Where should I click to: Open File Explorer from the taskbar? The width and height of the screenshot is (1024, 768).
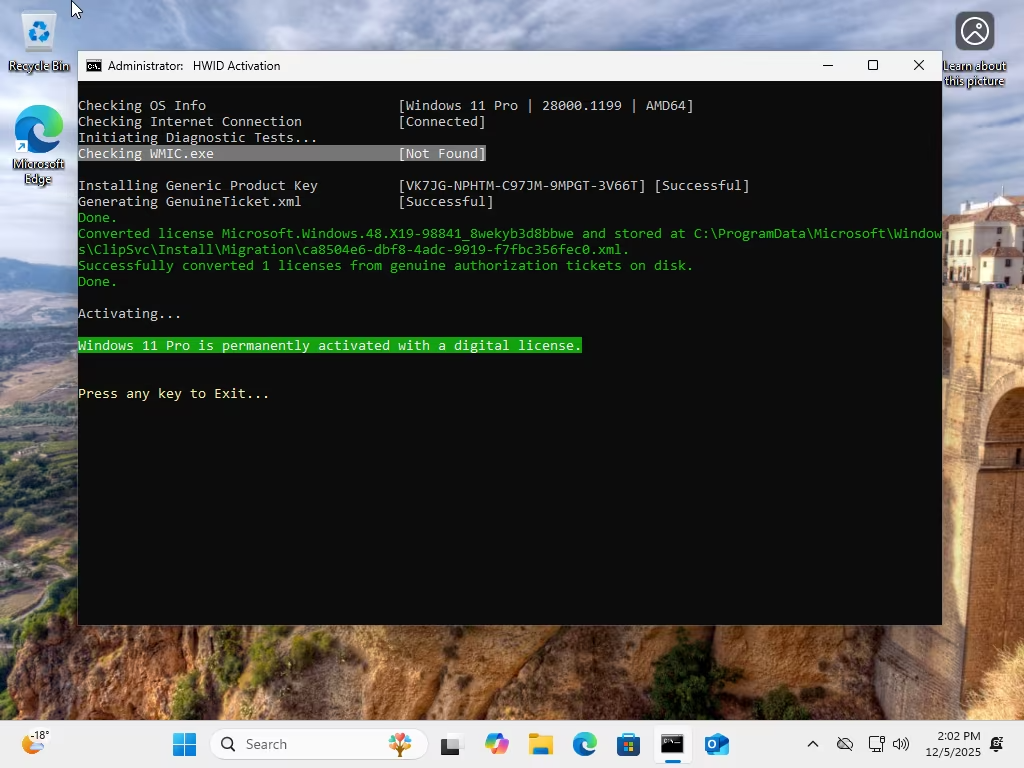click(x=541, y=744)
